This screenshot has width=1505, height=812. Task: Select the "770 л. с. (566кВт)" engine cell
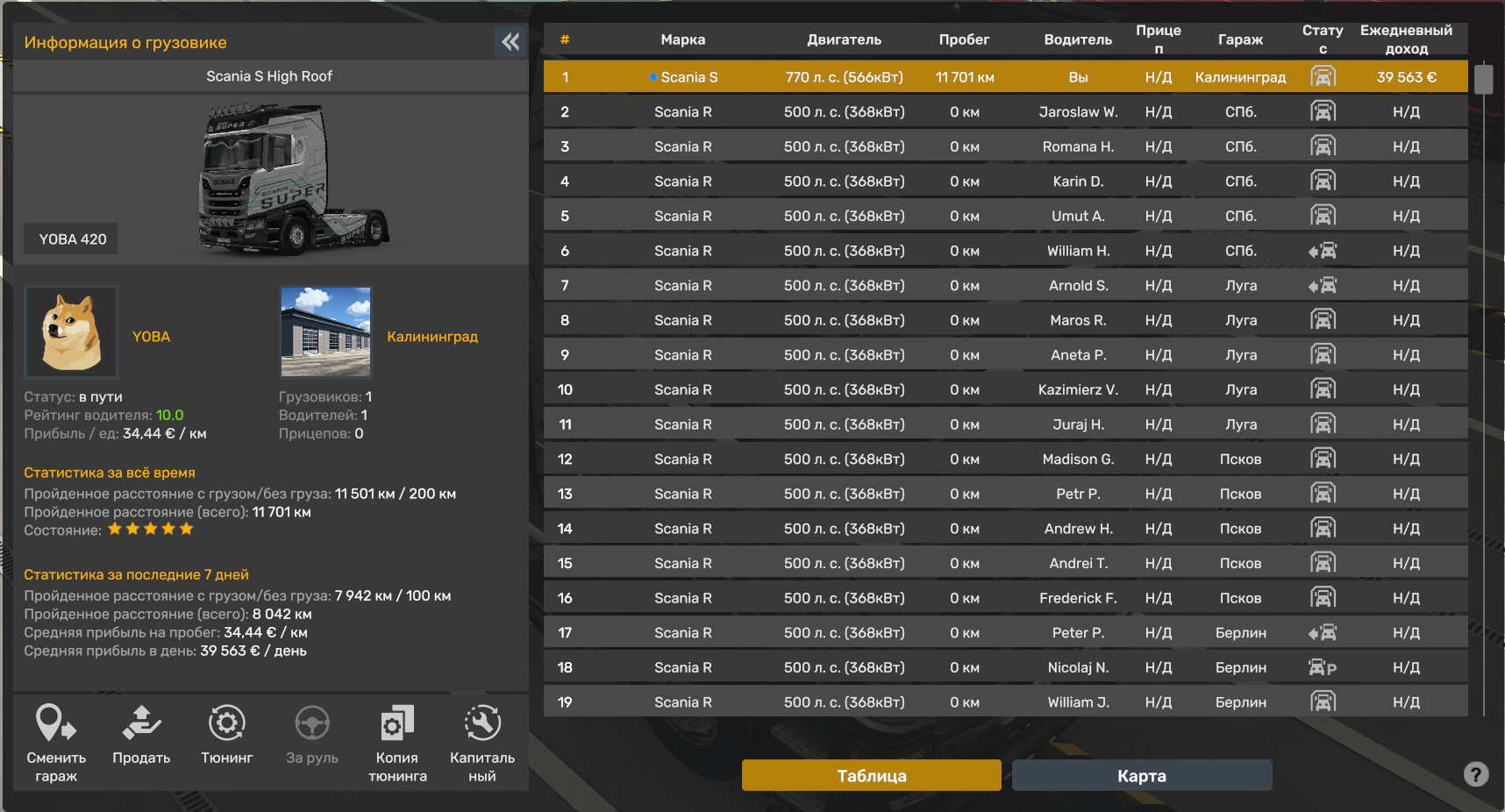(845, 77)
